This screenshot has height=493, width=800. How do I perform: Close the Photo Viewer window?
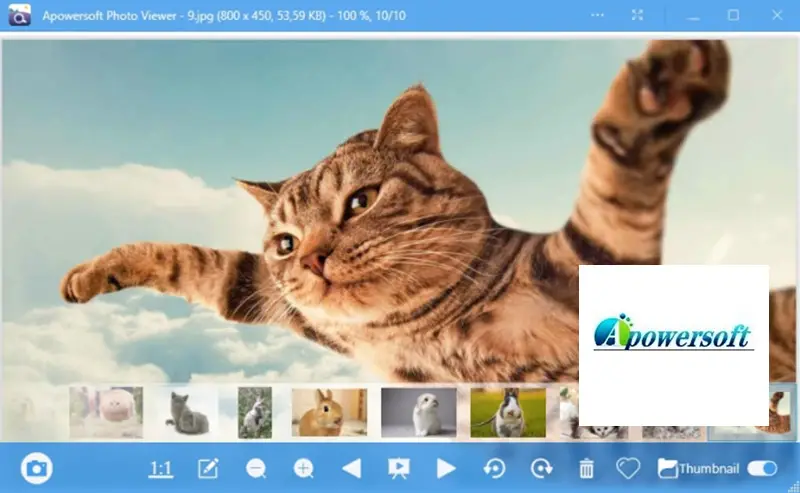point(777,15)
